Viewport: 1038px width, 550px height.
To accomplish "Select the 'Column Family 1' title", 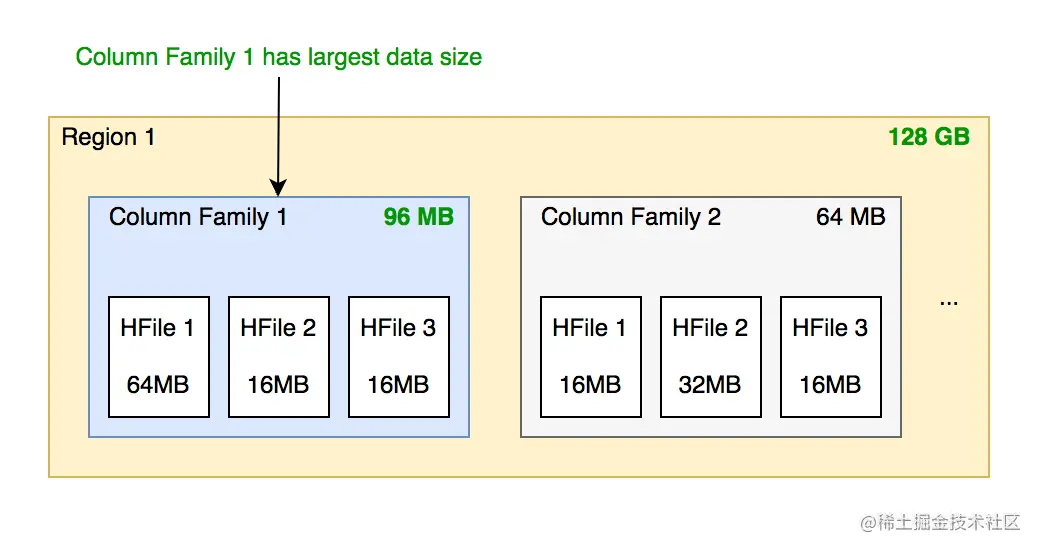I will pyautogui.click(x=198, y=217).
